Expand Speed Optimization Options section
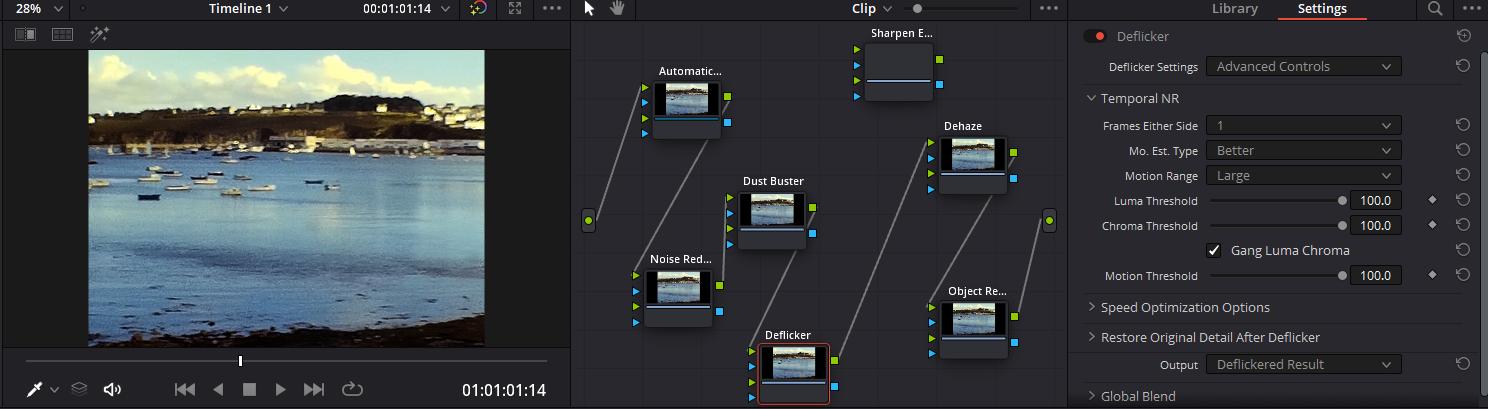1488x409 pixels. [1184, 307]
